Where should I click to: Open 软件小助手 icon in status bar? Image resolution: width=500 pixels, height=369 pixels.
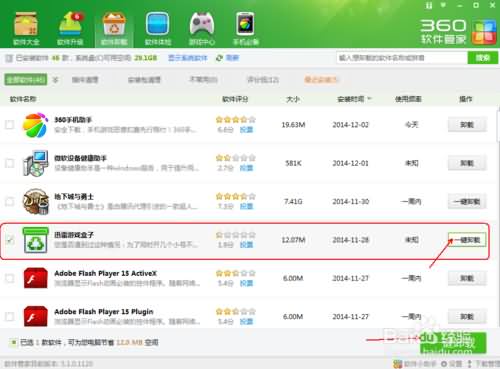tap(398, 364)
